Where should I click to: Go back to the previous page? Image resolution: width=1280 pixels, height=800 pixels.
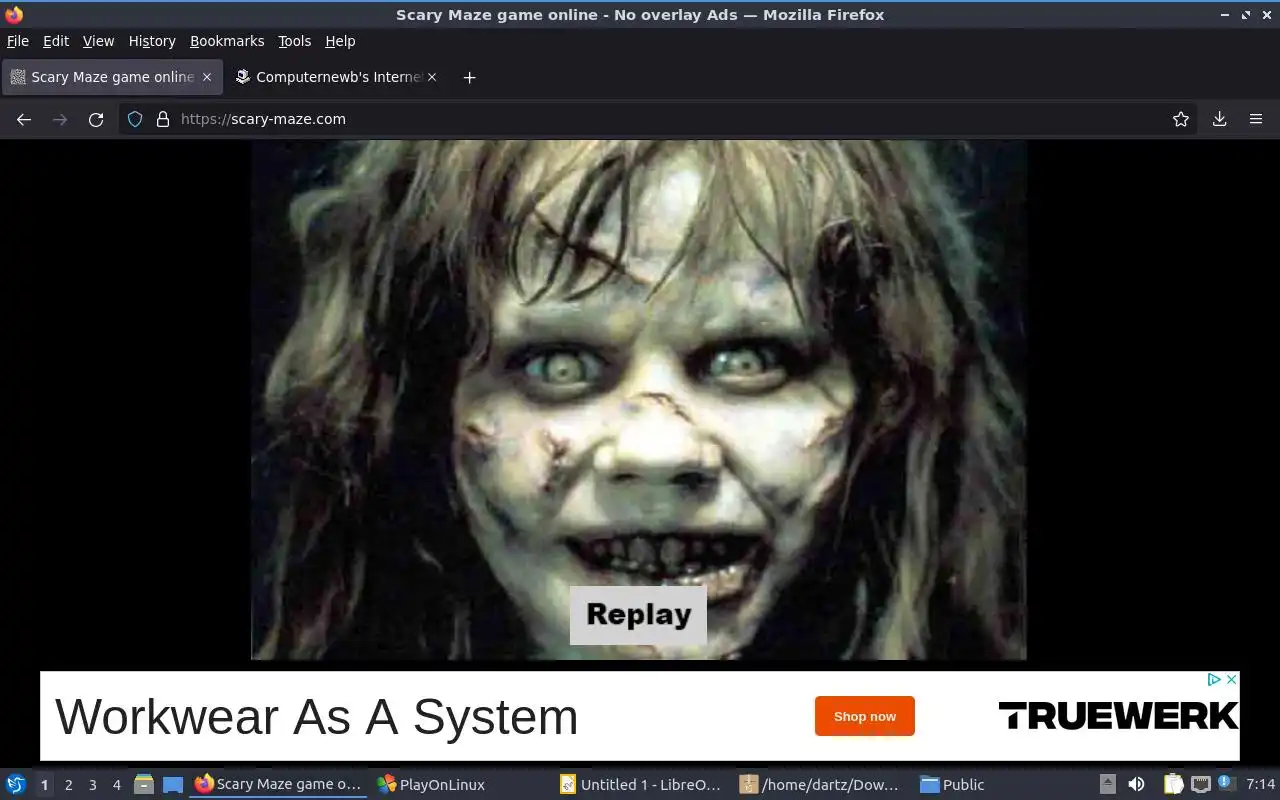(x=24, y=119)
